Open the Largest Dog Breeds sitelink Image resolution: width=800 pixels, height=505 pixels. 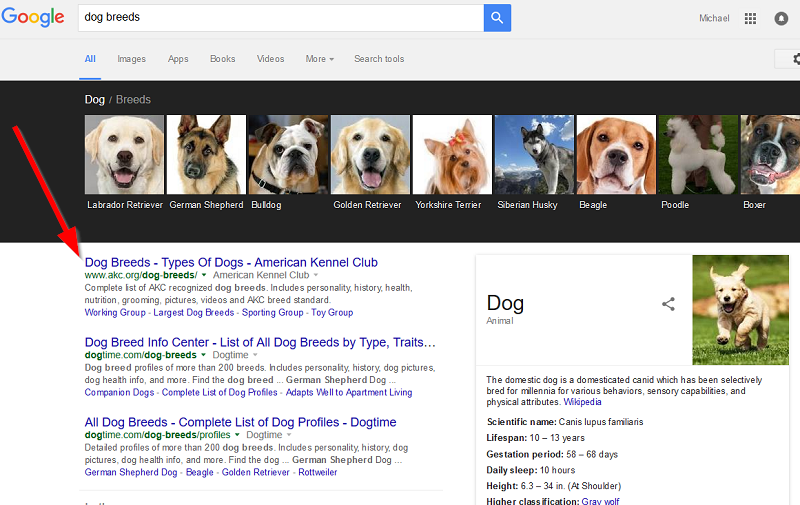(x=193, y=312)
